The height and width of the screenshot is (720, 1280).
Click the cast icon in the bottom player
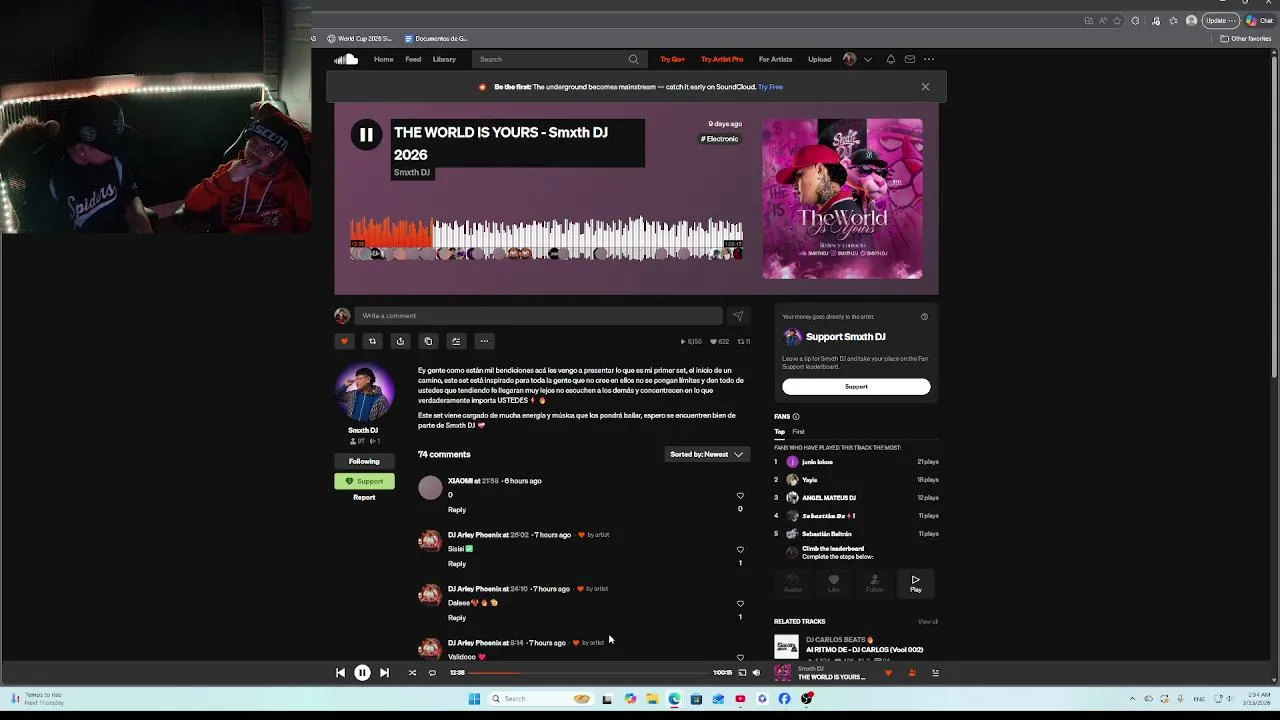click(742, 673)
